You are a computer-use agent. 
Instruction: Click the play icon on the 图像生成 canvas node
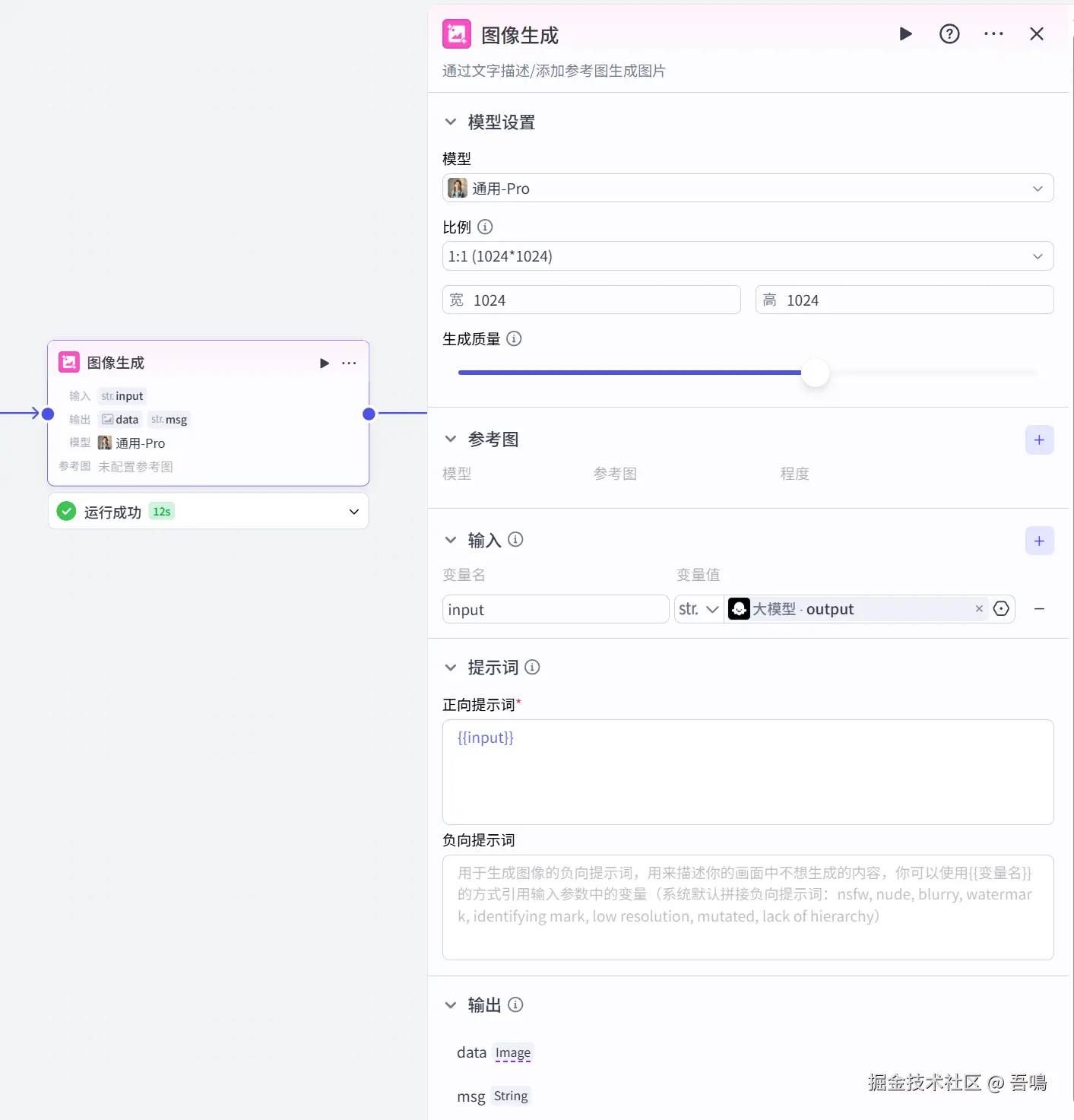click(x=325, y=363)
